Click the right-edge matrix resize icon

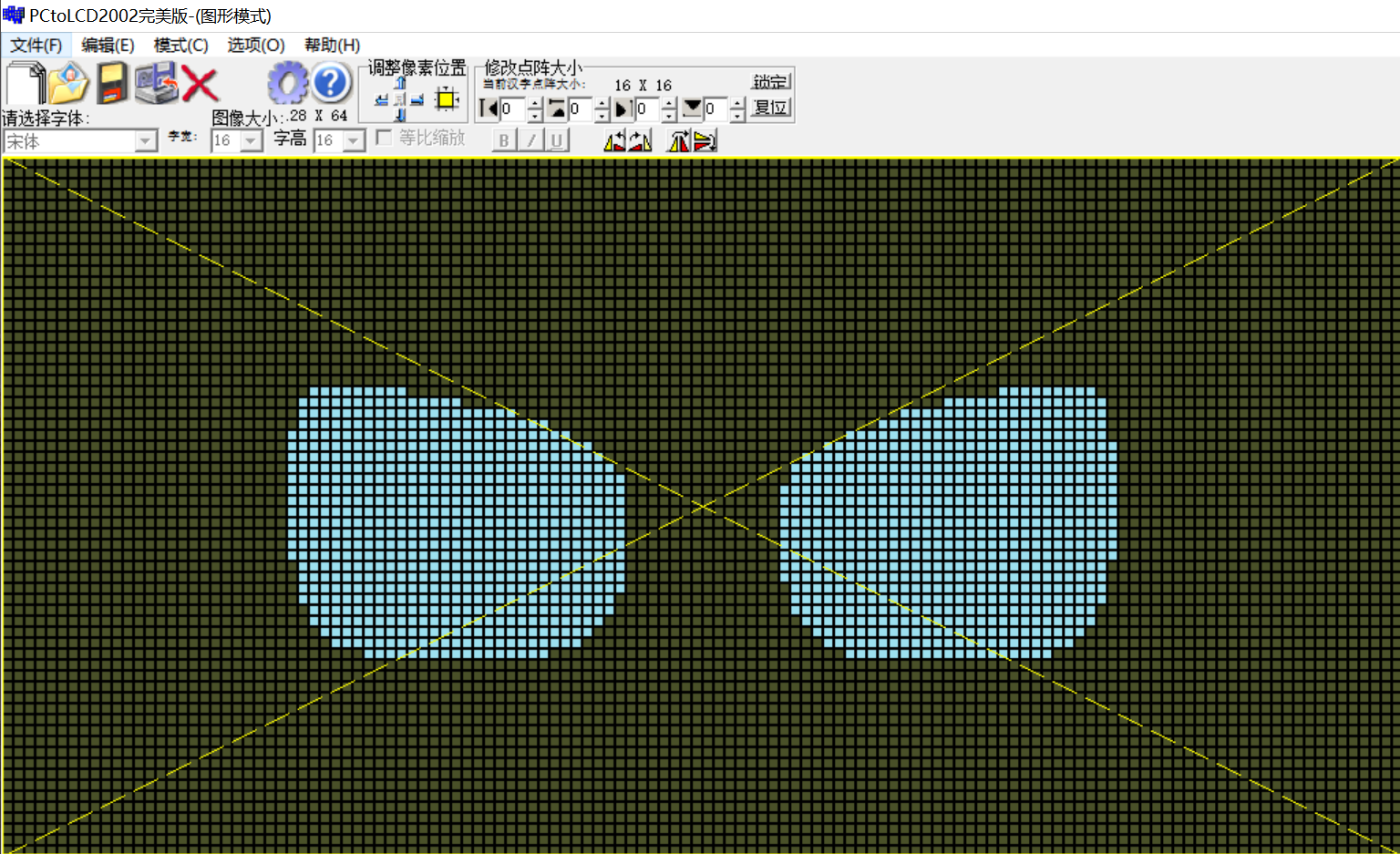(x=624, y=109)
